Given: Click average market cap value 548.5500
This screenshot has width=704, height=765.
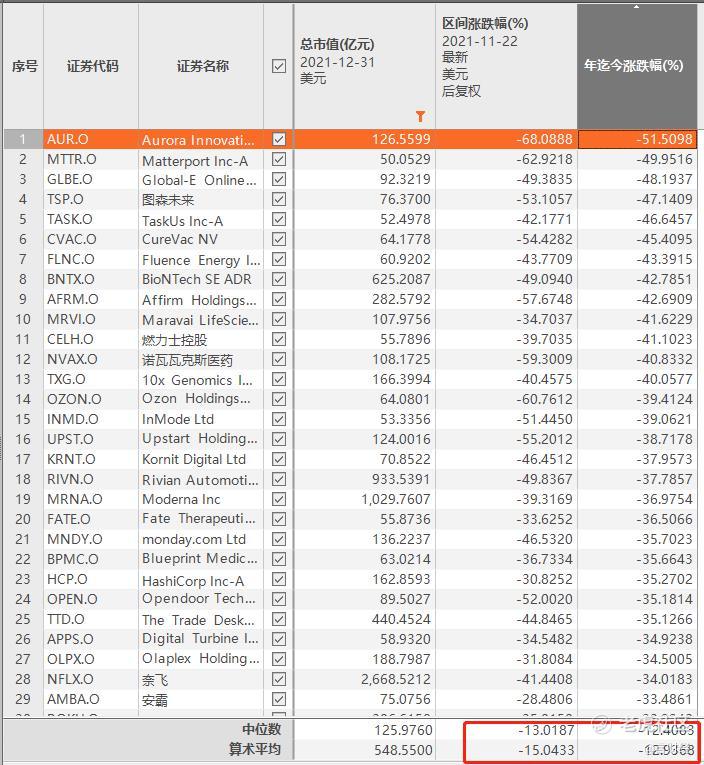Looking at the screenshot, I should tap(403, 749).
